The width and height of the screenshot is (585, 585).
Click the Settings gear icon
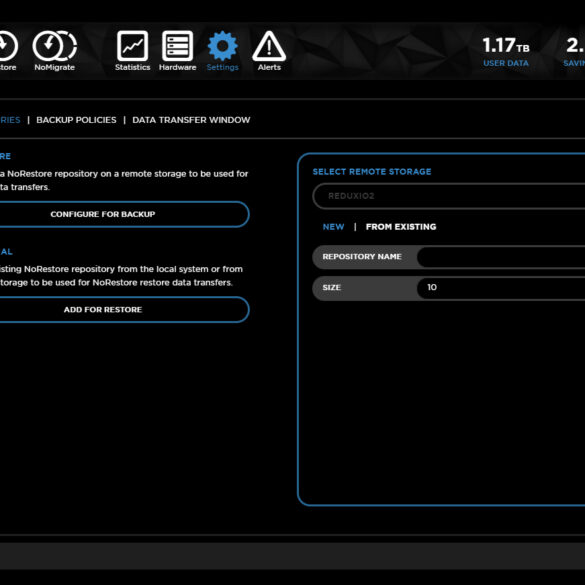(x=222, y=46)
